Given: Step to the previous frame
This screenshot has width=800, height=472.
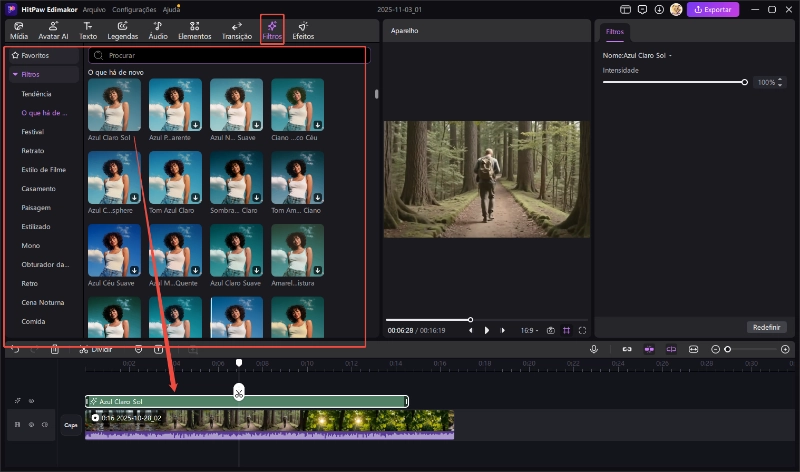Looking at the screenshot, I should coord(470,330).
